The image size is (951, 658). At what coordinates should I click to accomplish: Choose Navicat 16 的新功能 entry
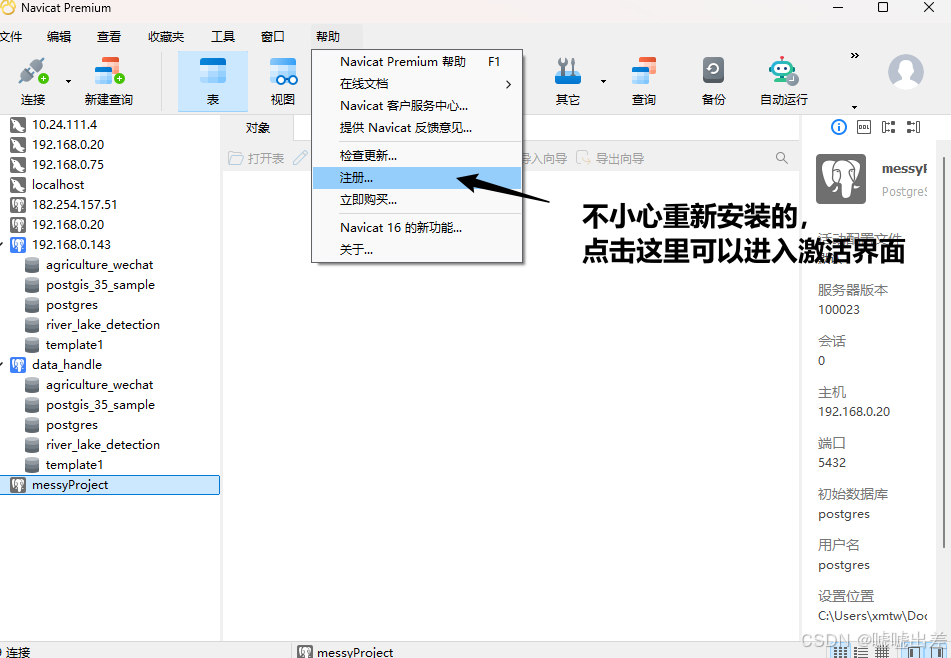coord(417,228)
